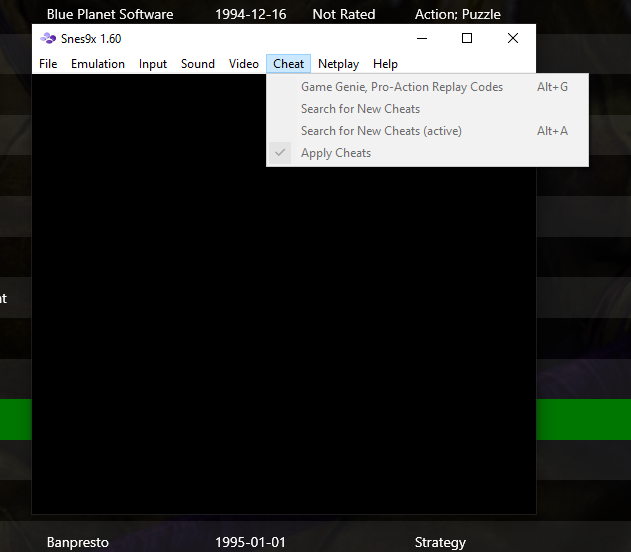Select Blue Planet Software in background list

tap(110, 14)
